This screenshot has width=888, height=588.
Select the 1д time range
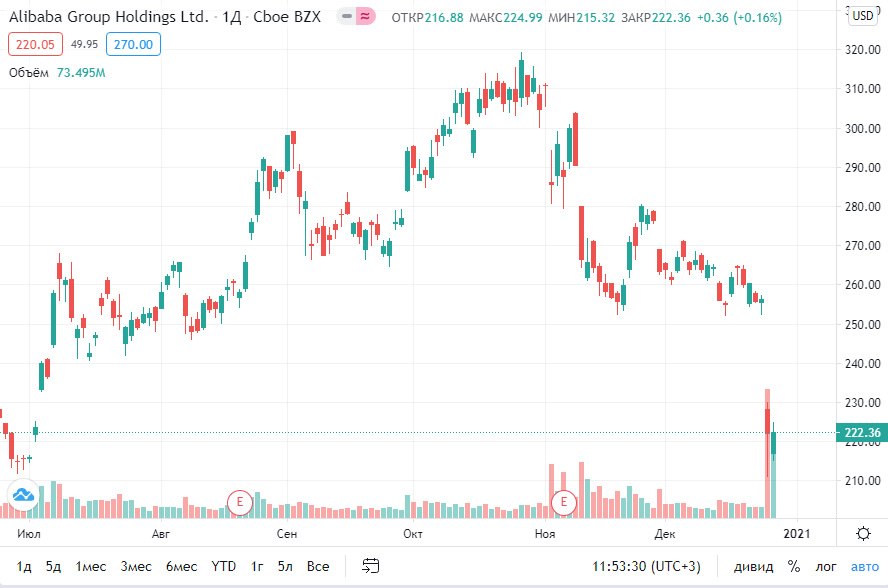coord(24,566)
